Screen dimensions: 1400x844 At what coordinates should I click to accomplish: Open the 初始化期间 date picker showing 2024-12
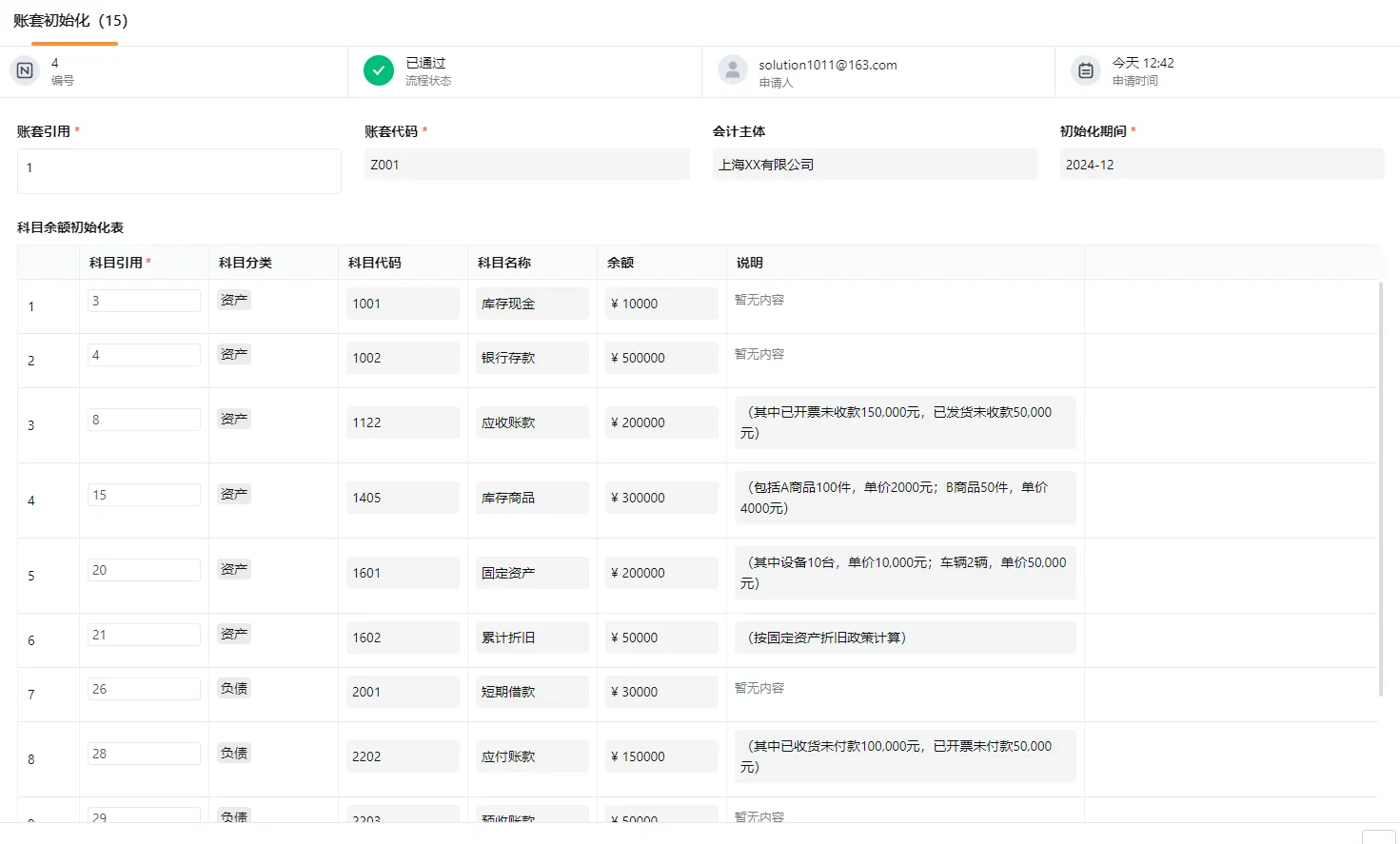[1223, 164]
